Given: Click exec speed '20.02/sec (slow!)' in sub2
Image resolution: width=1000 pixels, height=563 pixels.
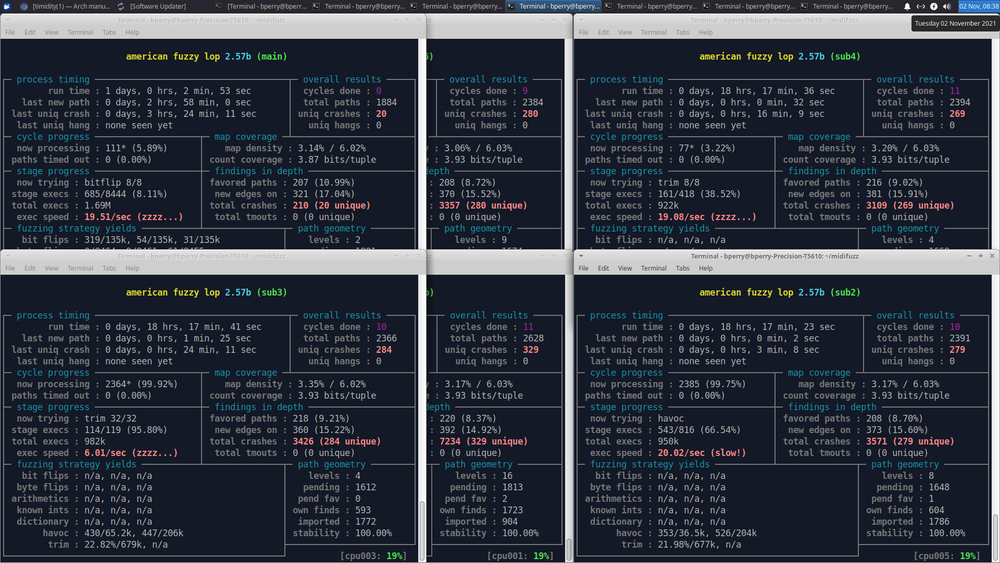Looking at the screenshot, I should point(702,453).
